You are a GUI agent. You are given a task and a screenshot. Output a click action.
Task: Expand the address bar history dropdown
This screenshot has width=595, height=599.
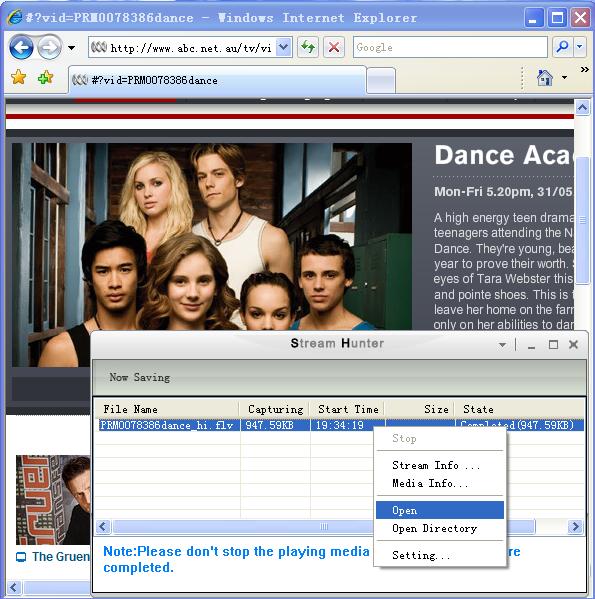tap(284, 47)
